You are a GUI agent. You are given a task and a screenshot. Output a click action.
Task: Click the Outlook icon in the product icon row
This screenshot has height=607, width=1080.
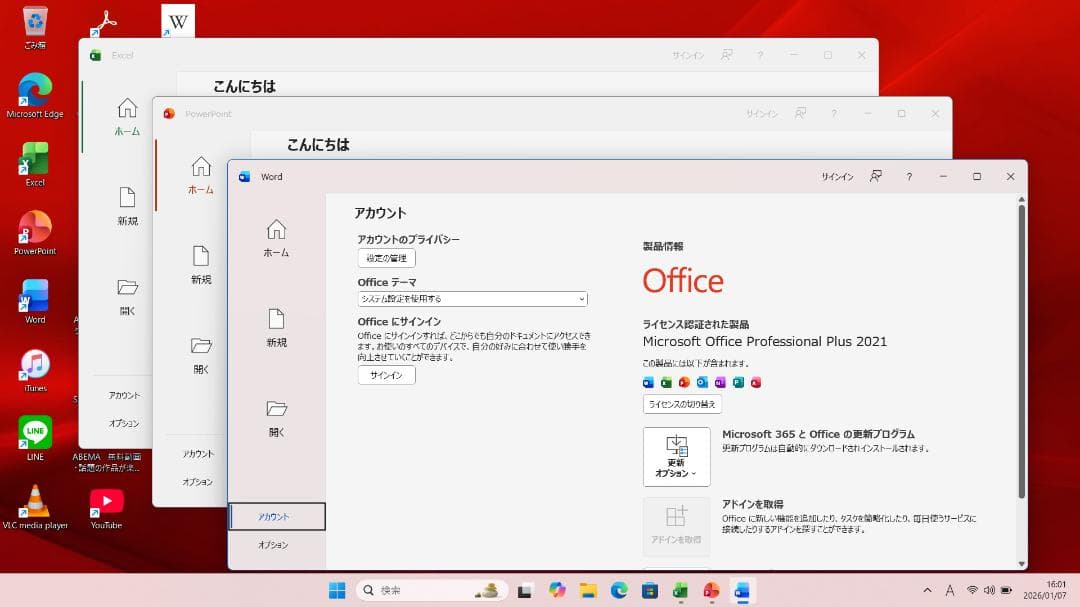point(702,382)
